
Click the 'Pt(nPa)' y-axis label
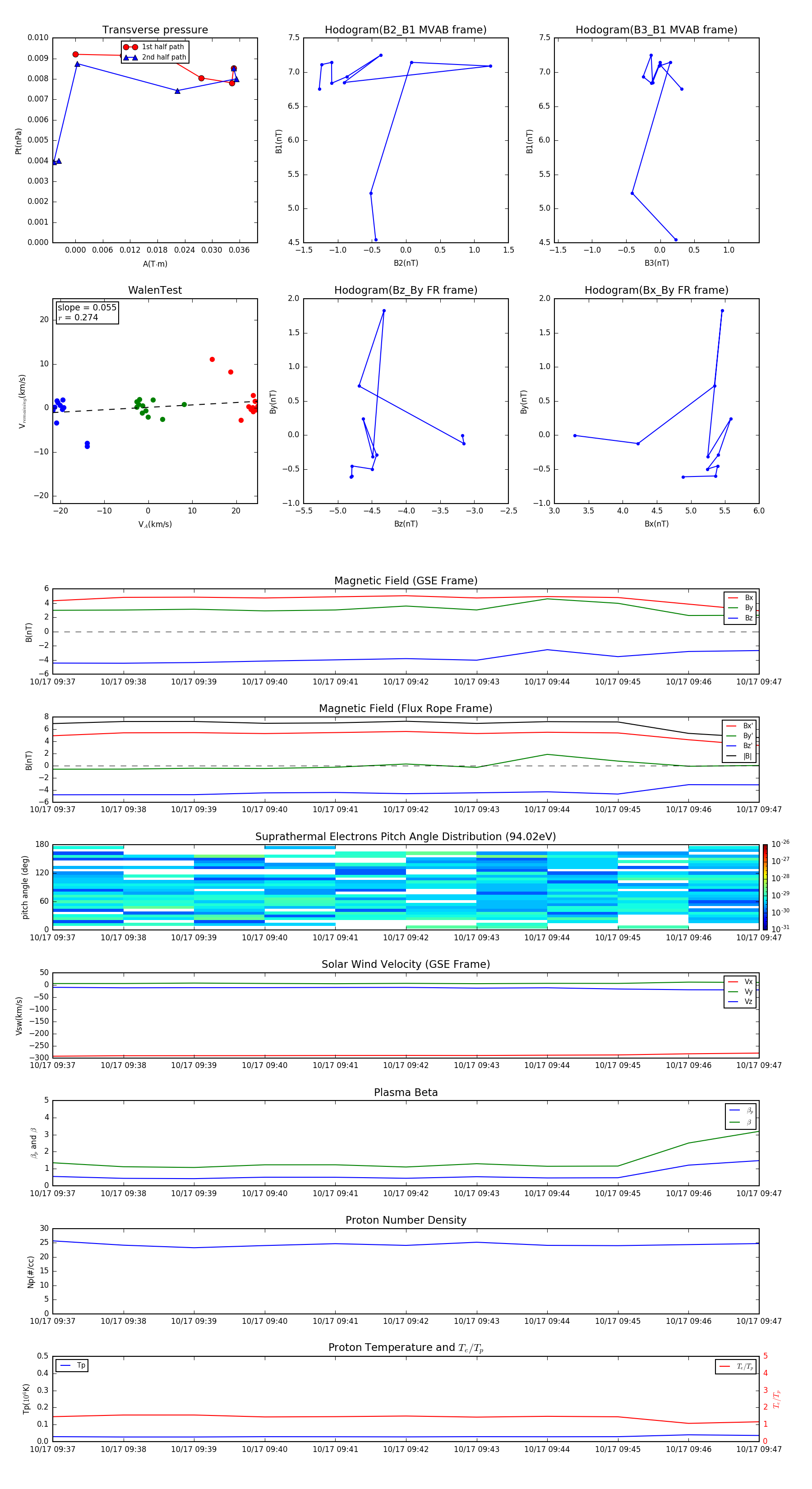pyautogui.click(x=18, y=140)
